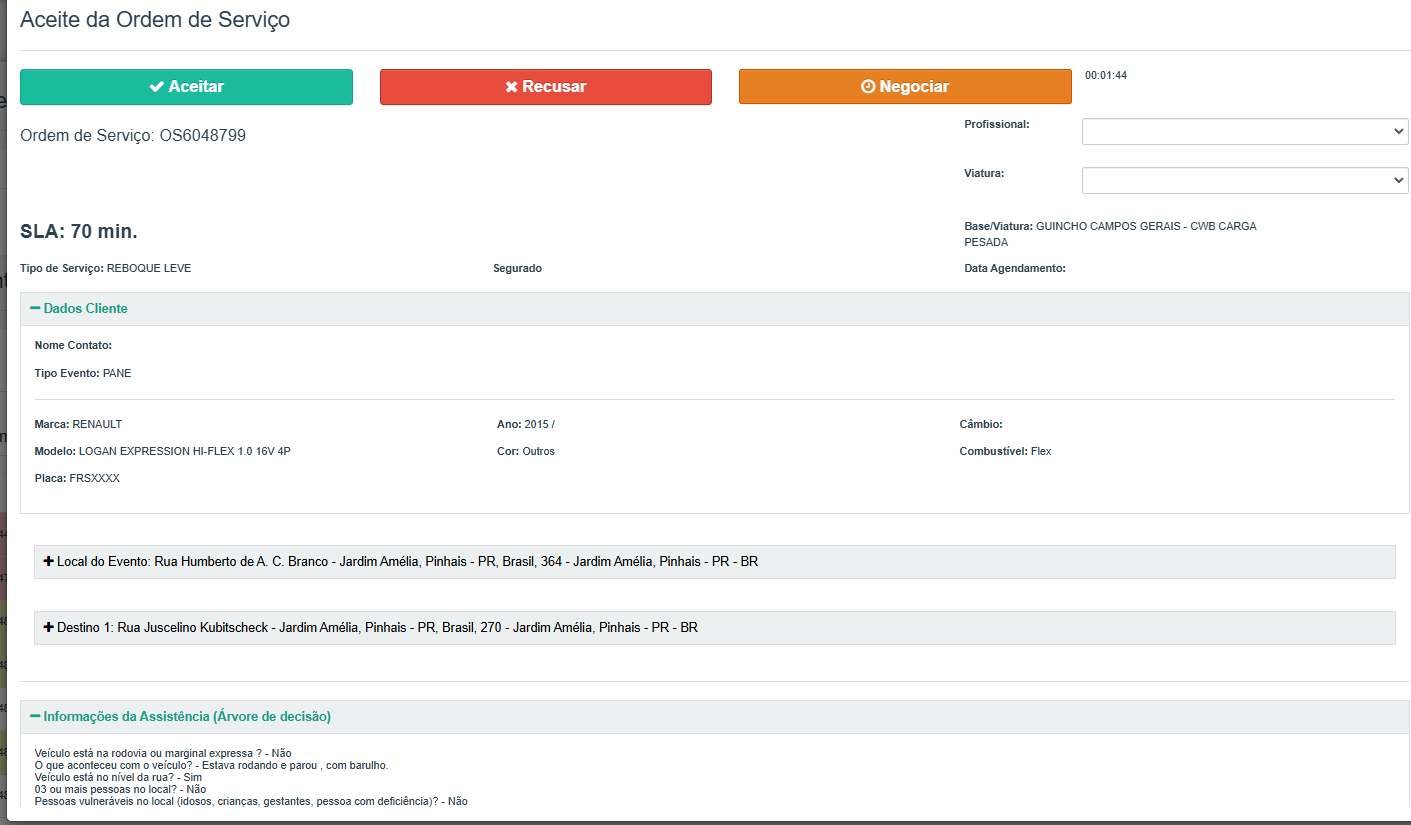Click the orange Negociar button

click(x=905, y=87)
